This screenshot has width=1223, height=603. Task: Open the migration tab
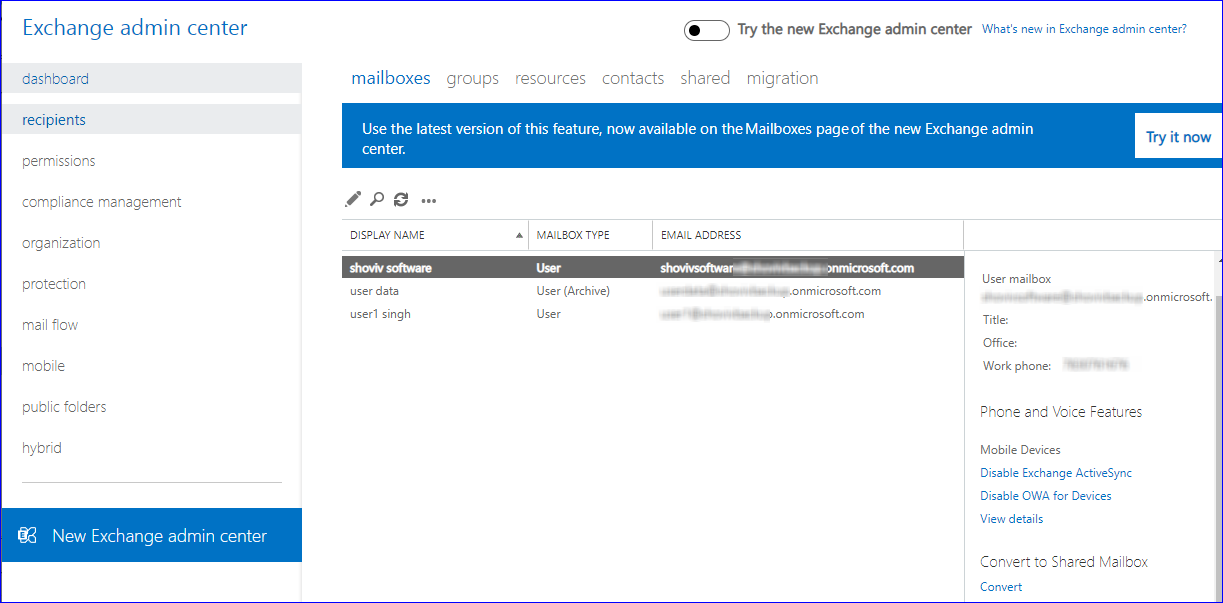(782, 78)
